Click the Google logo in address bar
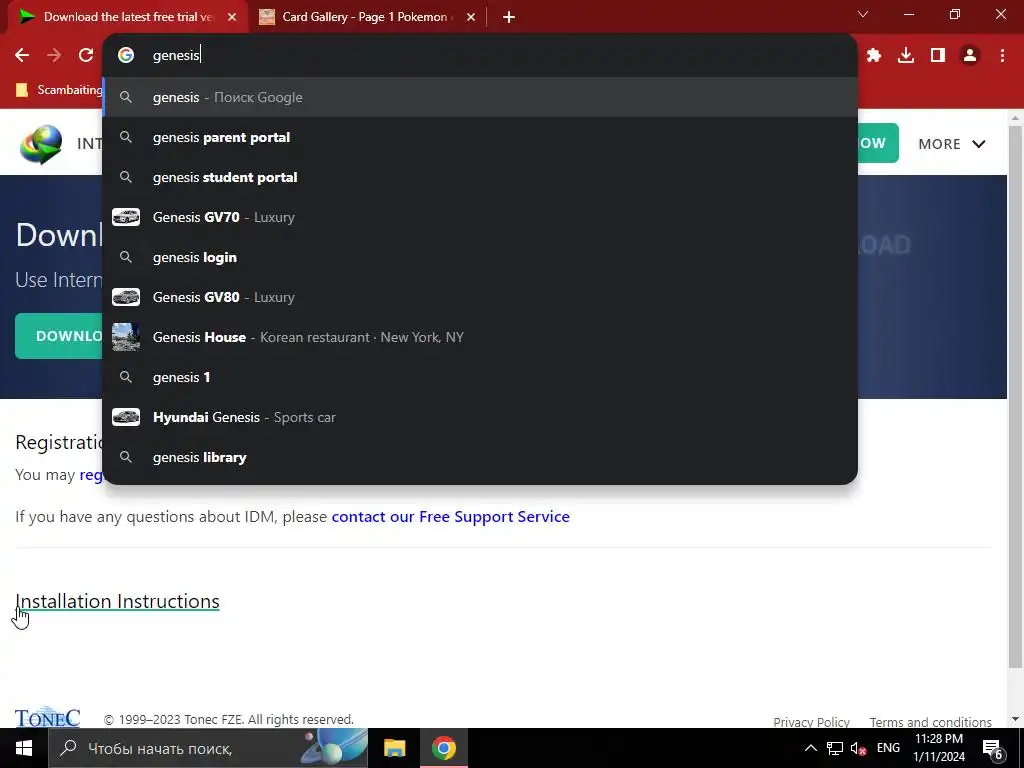This screenshot has width=1024, height=768. click(126, 56)
